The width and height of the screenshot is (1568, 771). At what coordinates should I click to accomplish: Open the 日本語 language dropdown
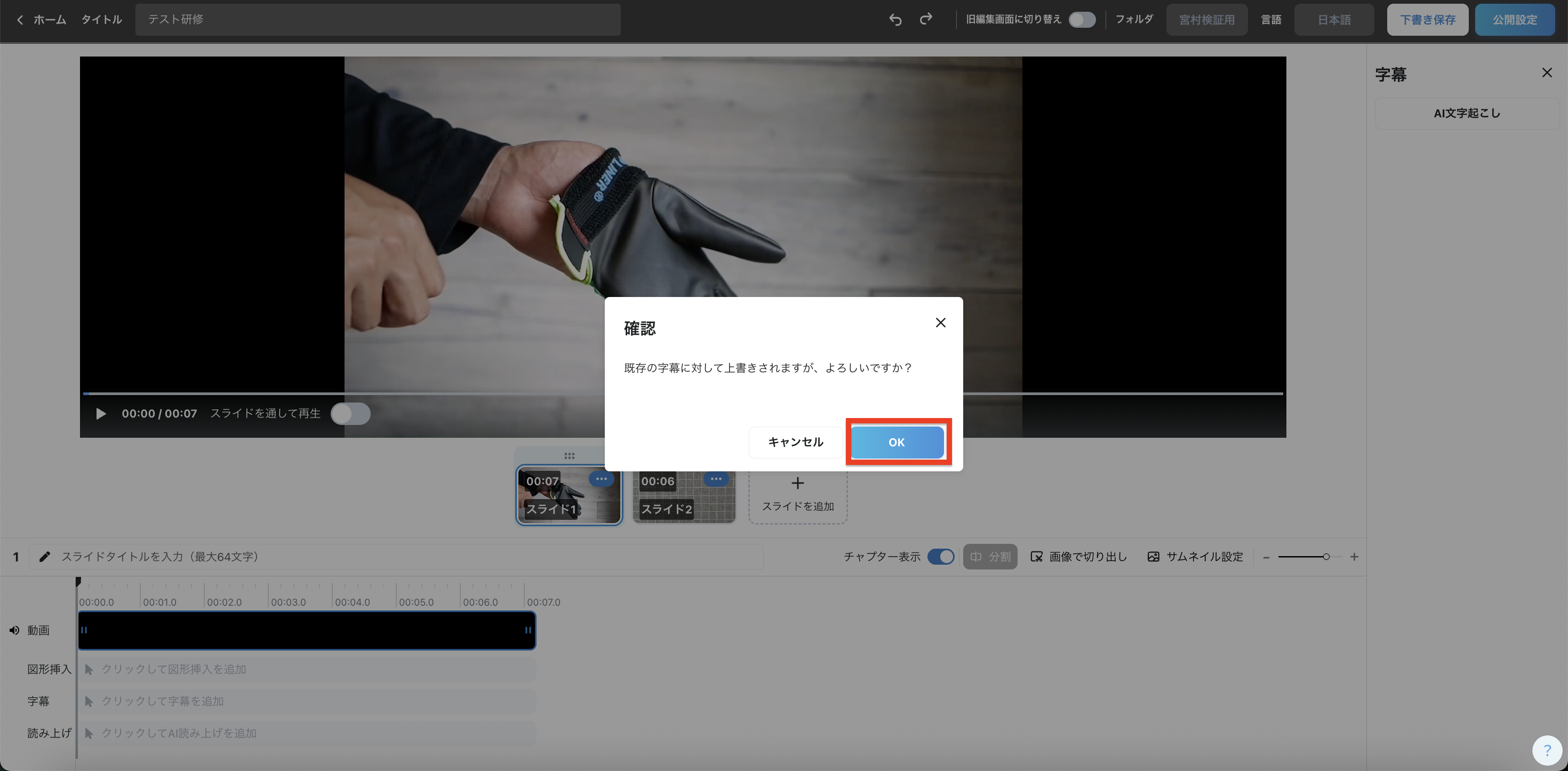click(1334, 20)
